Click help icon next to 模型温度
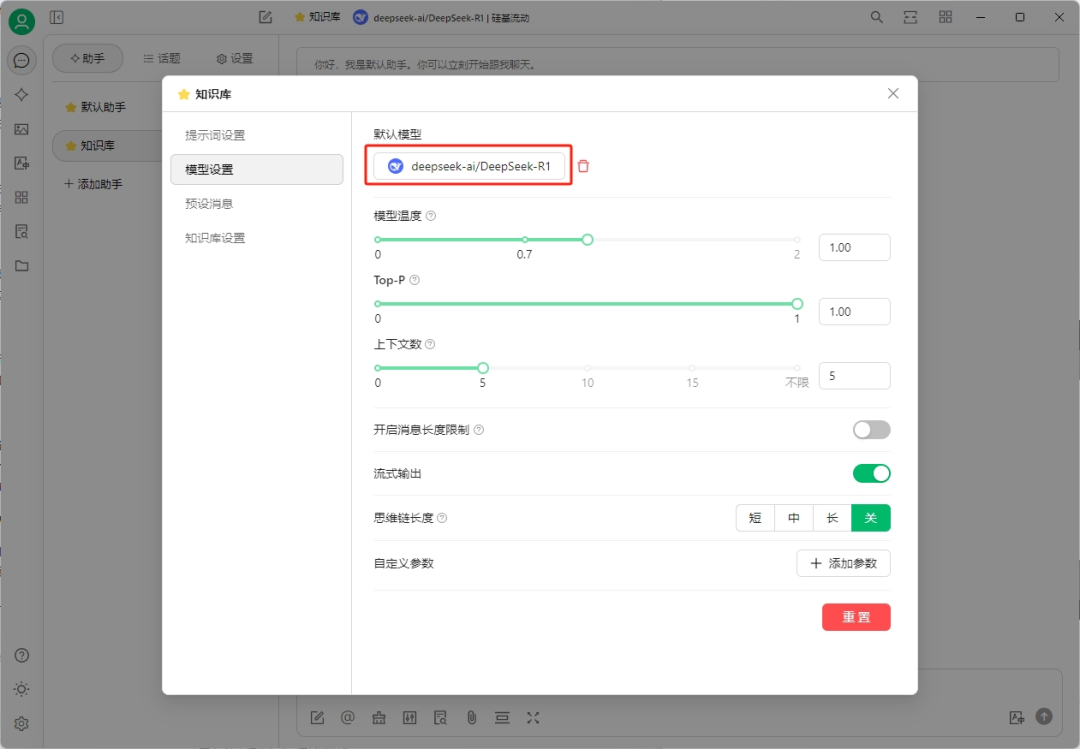Viewport: 1080px width, 749px height. (x=431, y=216)
